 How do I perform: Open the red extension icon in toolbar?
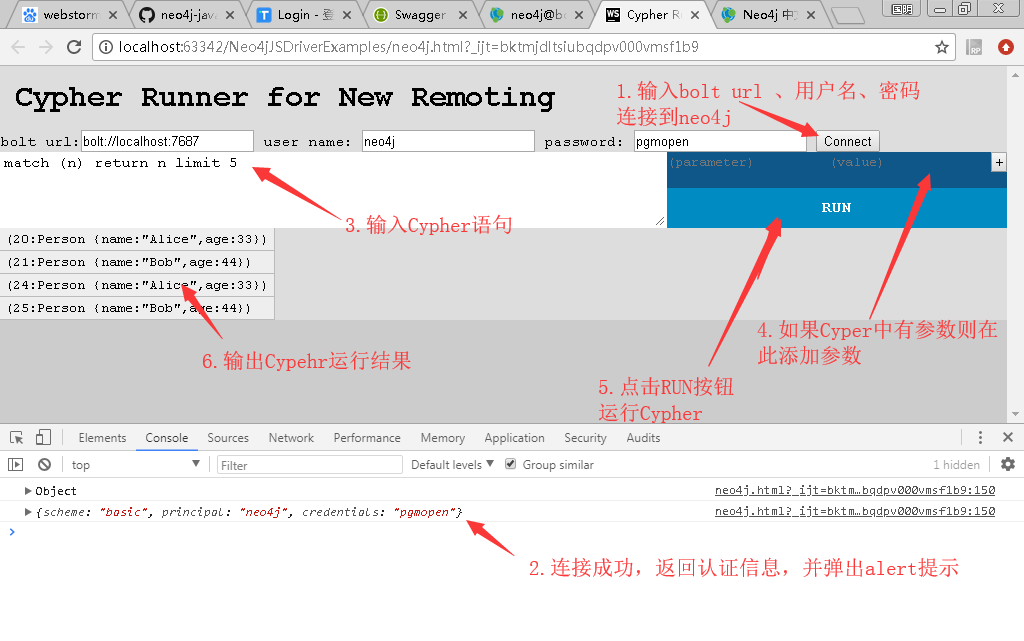(1006, 47)
